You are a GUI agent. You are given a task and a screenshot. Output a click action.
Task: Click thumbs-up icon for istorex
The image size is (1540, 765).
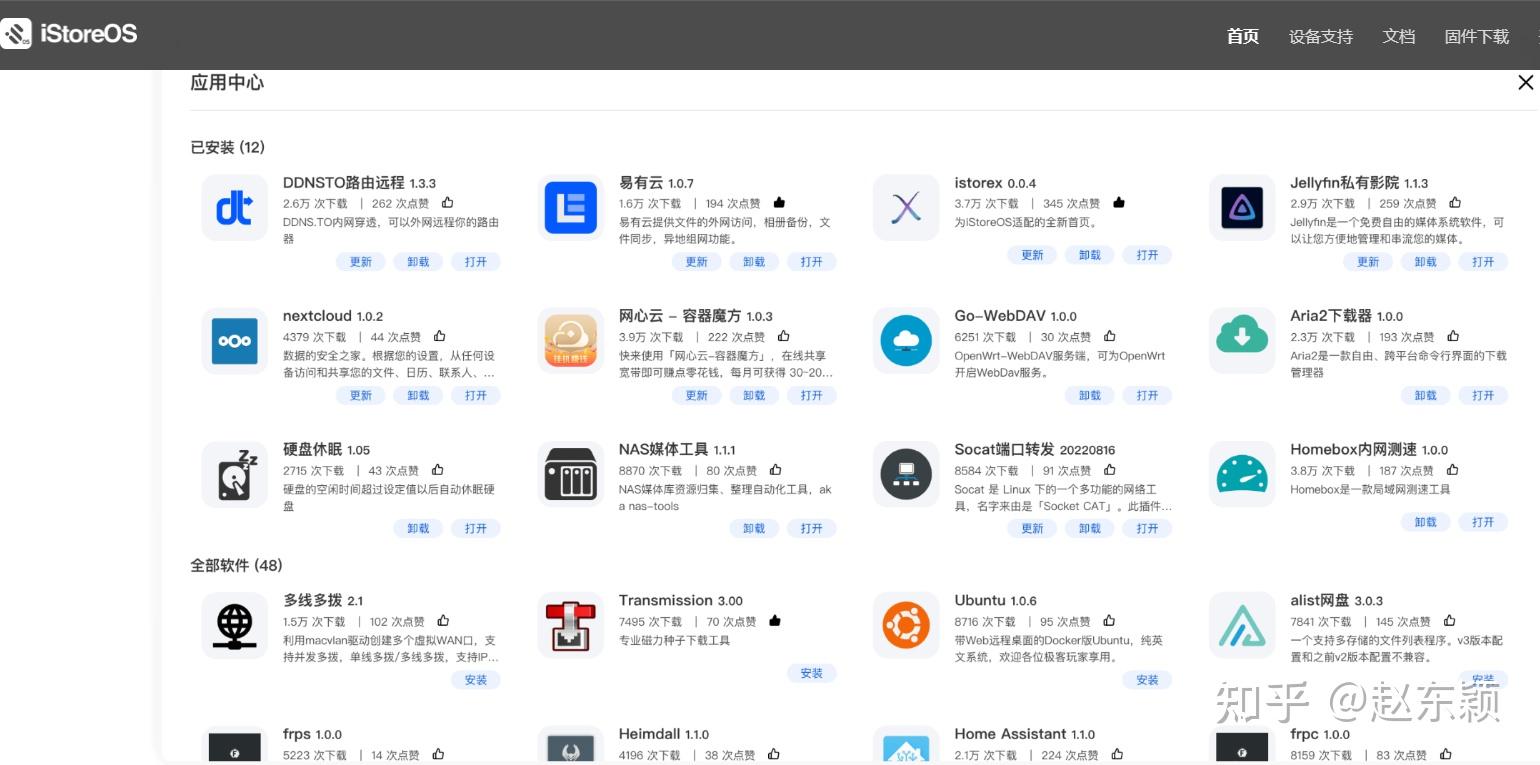point(1118,203)
